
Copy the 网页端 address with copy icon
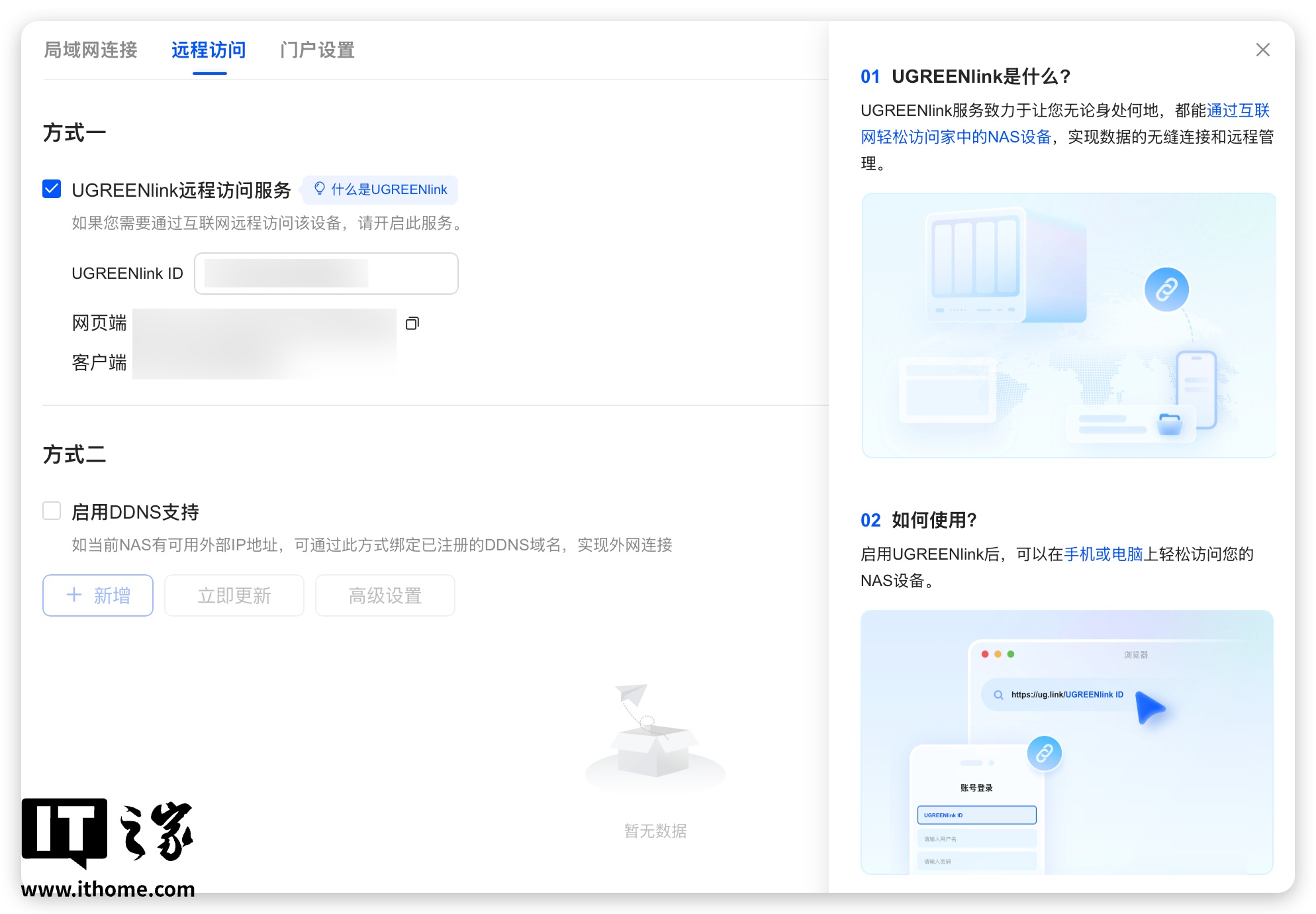[412, 323]
